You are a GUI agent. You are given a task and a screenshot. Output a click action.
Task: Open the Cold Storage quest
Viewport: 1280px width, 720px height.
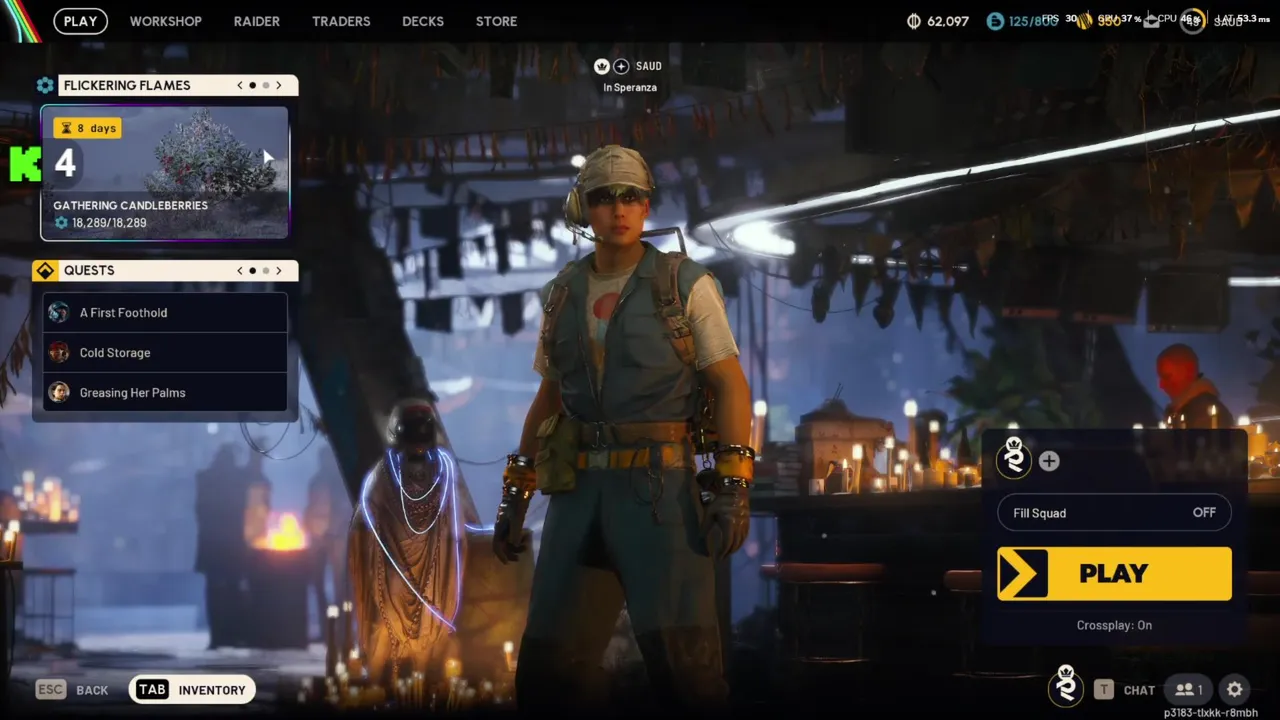[x=165, y=353]
